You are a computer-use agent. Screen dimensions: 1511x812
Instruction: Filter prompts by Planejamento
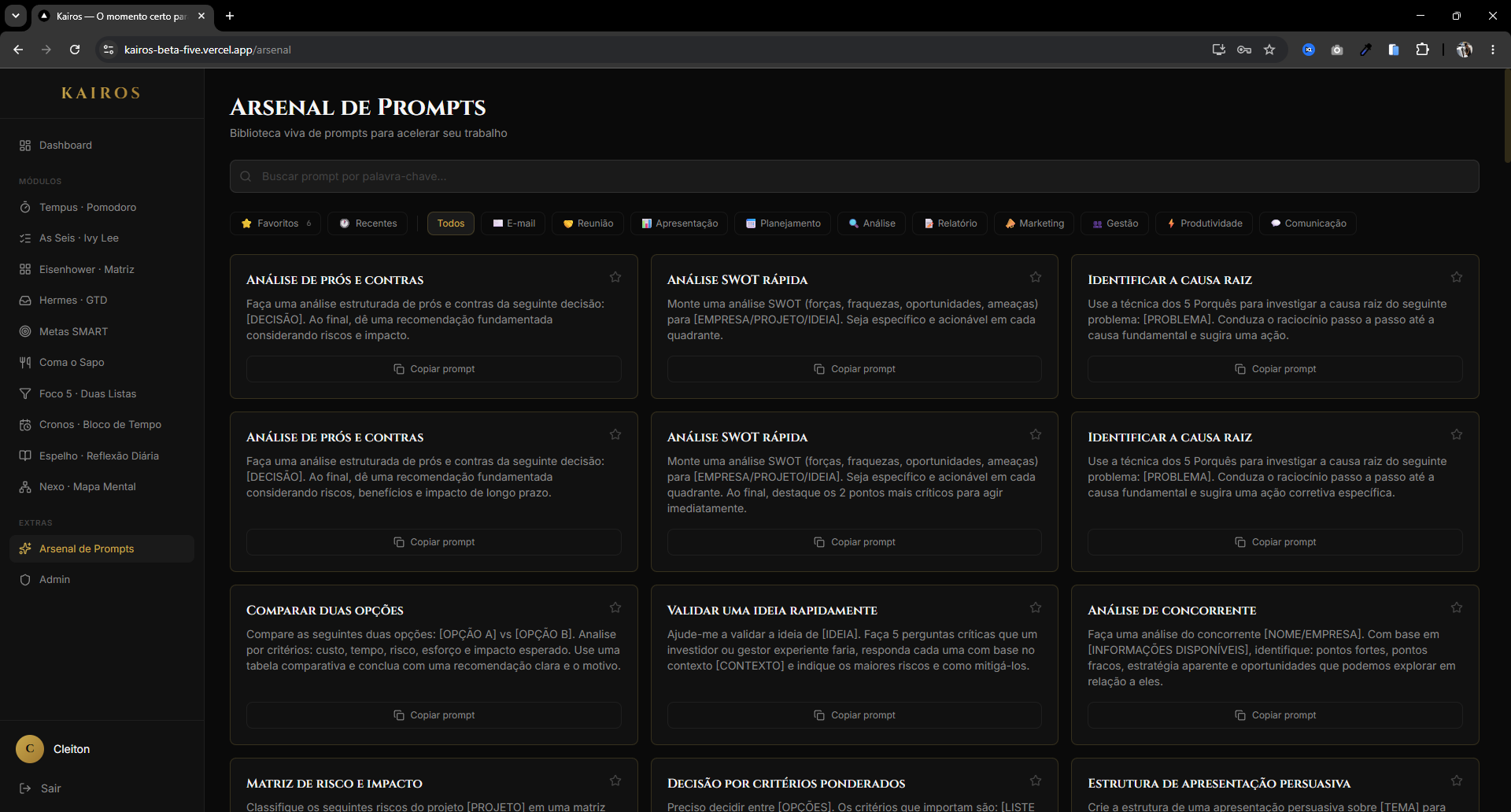click(x=783, y=223)
